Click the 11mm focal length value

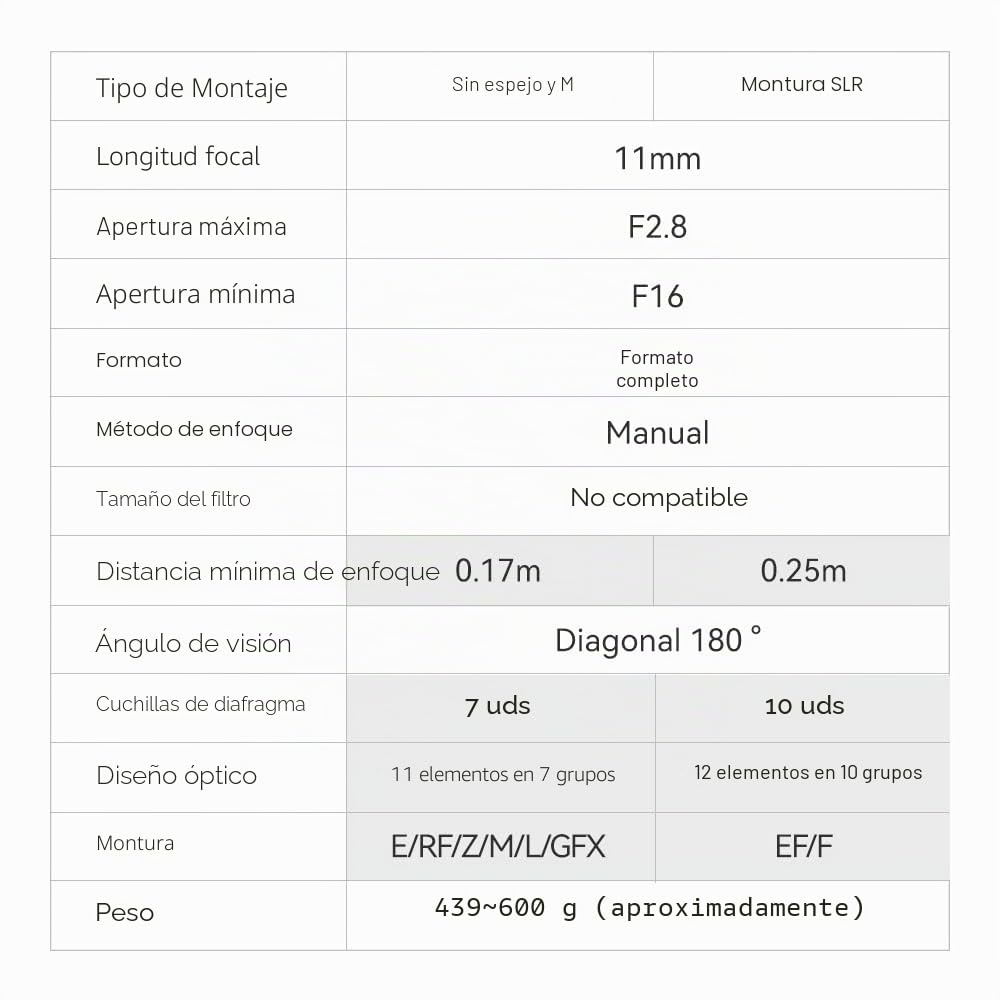pyautogui.click(x=658, y=158)
